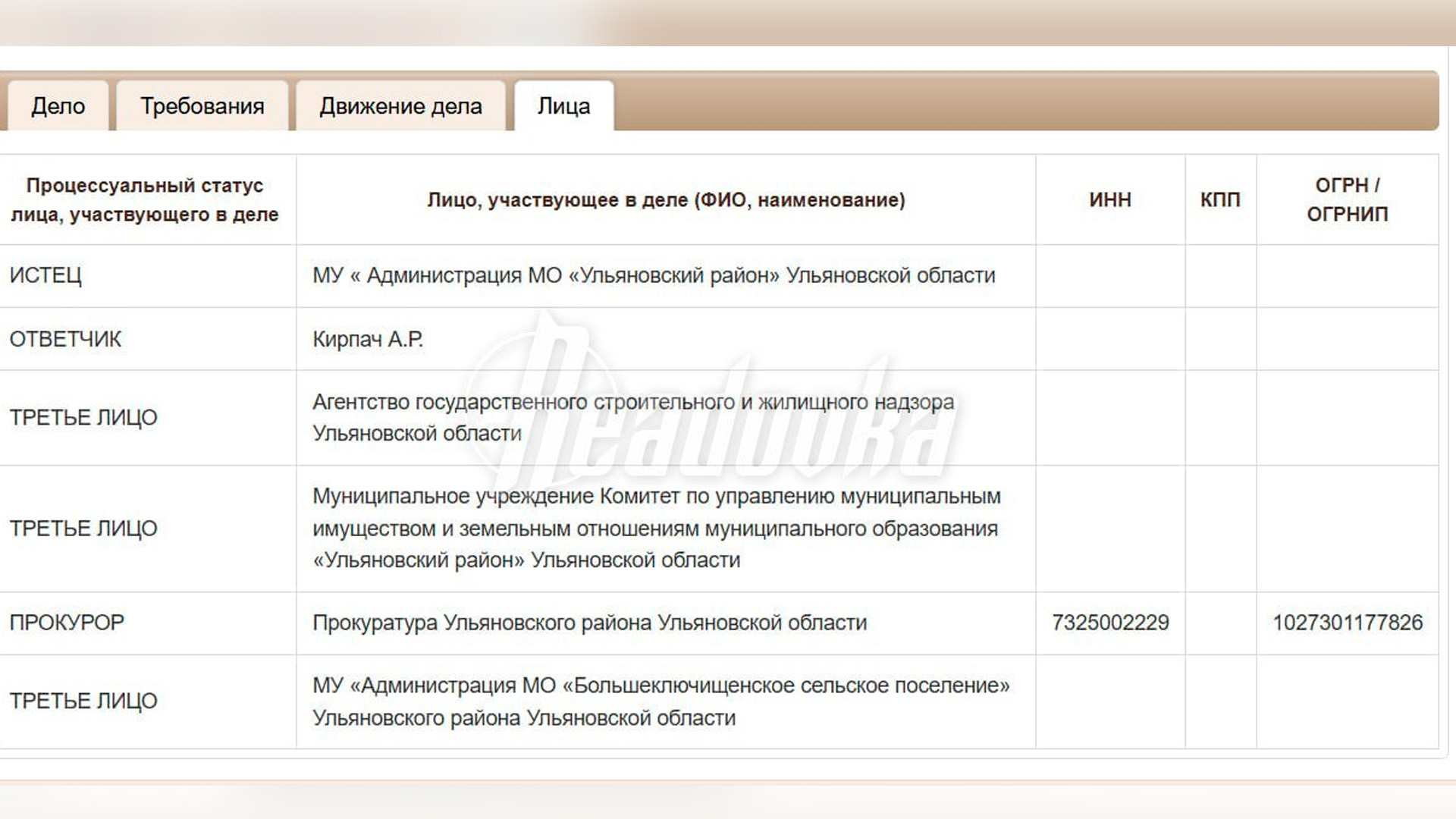Screen dimensions: 1456x819
Task: Click Комитет по управлению муниципальным имуществом entry
Action: 657,529
